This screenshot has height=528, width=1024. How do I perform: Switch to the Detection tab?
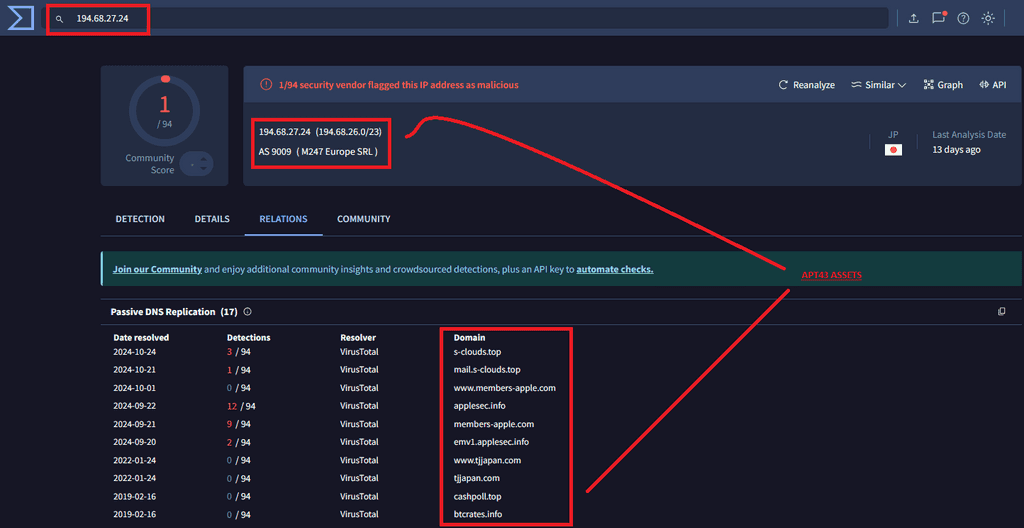coord(140,219)
